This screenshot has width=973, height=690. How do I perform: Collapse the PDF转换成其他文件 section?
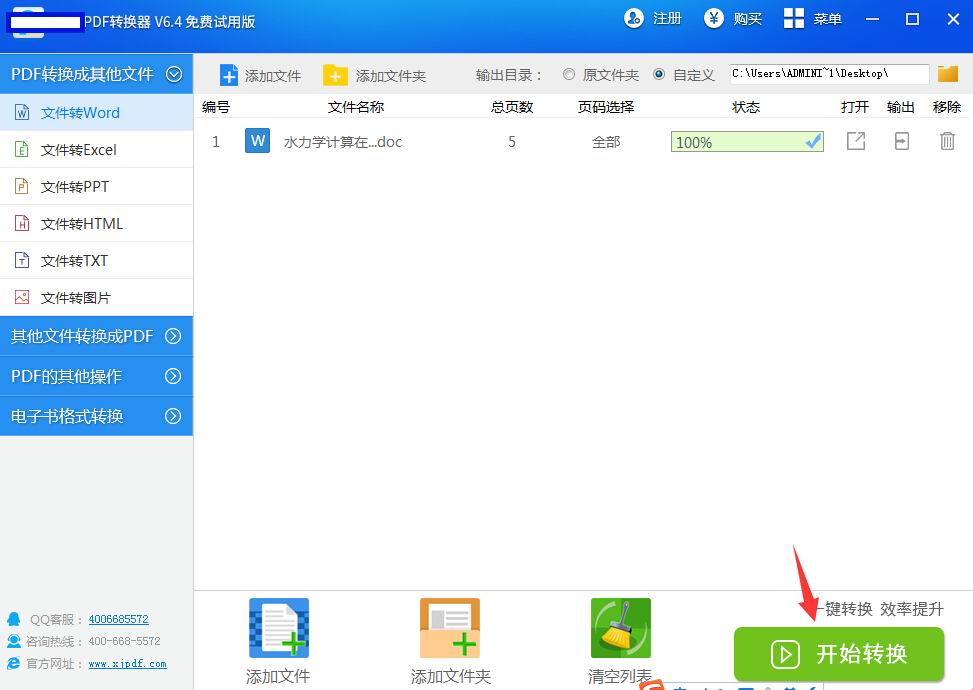pos(174,74)
